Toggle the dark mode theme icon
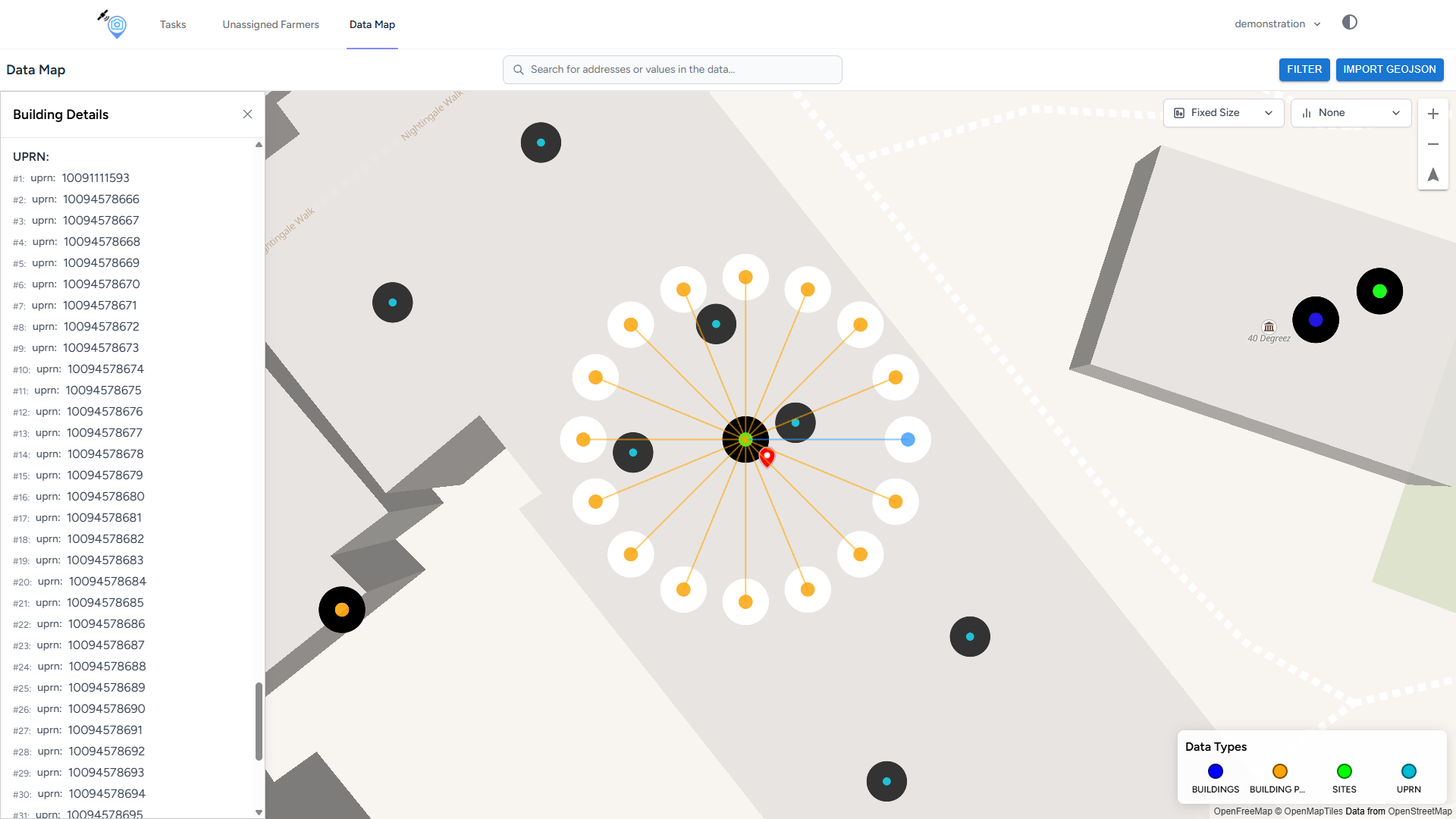Viewport: 1456px width, 819px height. pyautogui.click(x=1349, y=23)
